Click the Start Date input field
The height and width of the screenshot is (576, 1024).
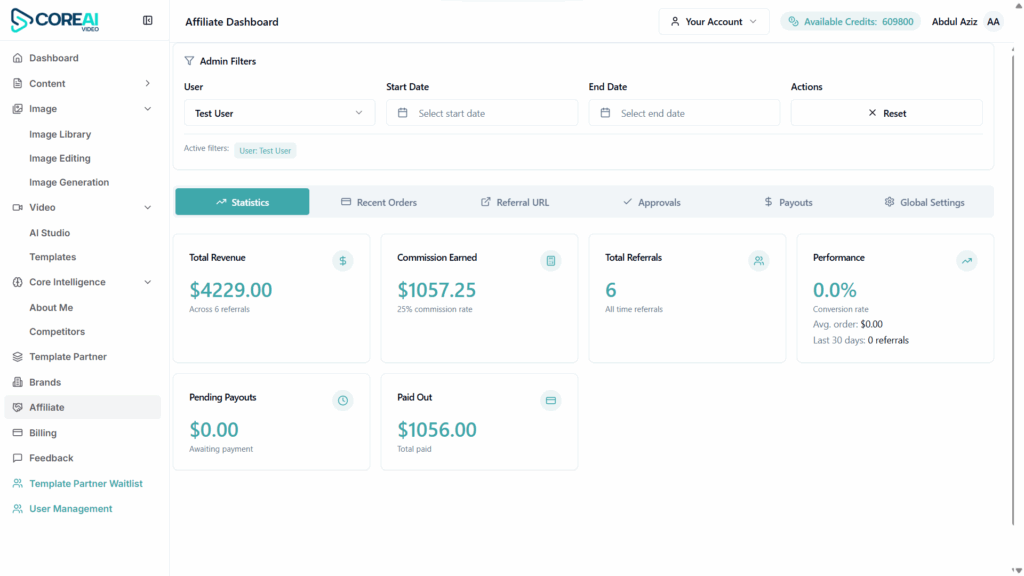point(482,113)
